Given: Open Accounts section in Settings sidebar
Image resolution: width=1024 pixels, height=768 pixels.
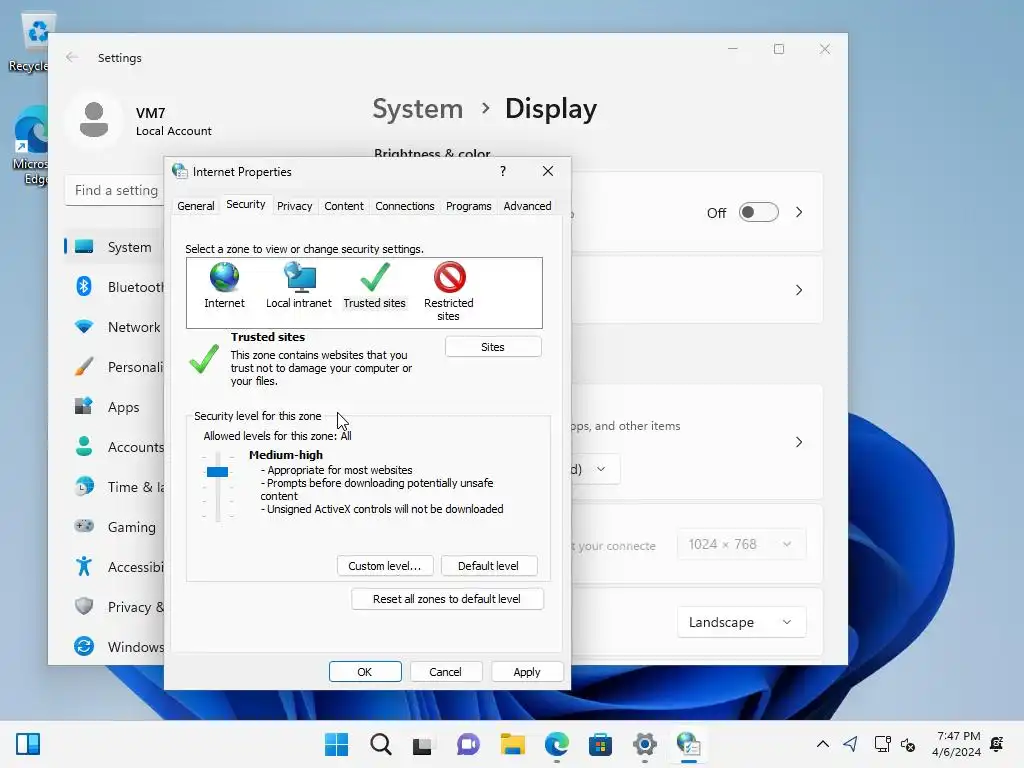Looking at the screenshot, I should [114, 447].
